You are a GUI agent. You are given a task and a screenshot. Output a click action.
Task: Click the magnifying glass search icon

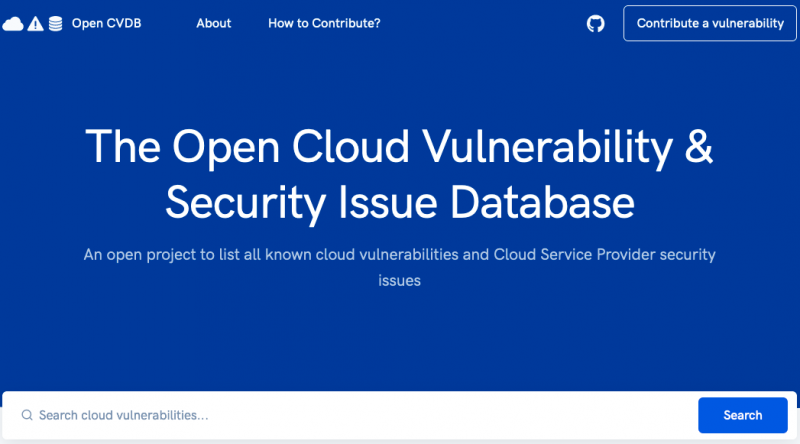tap(27, 415)
